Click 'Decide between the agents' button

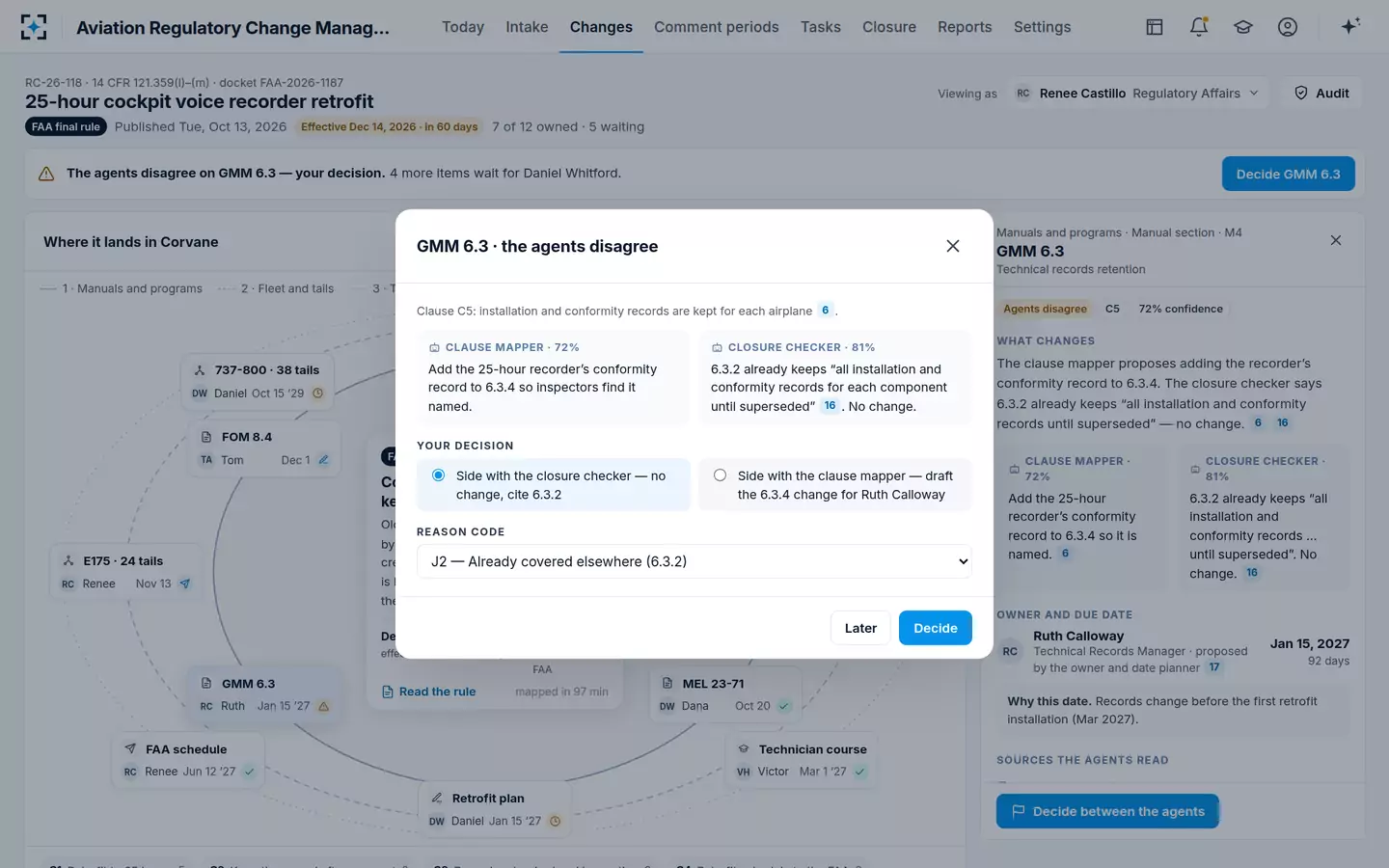1107,811
